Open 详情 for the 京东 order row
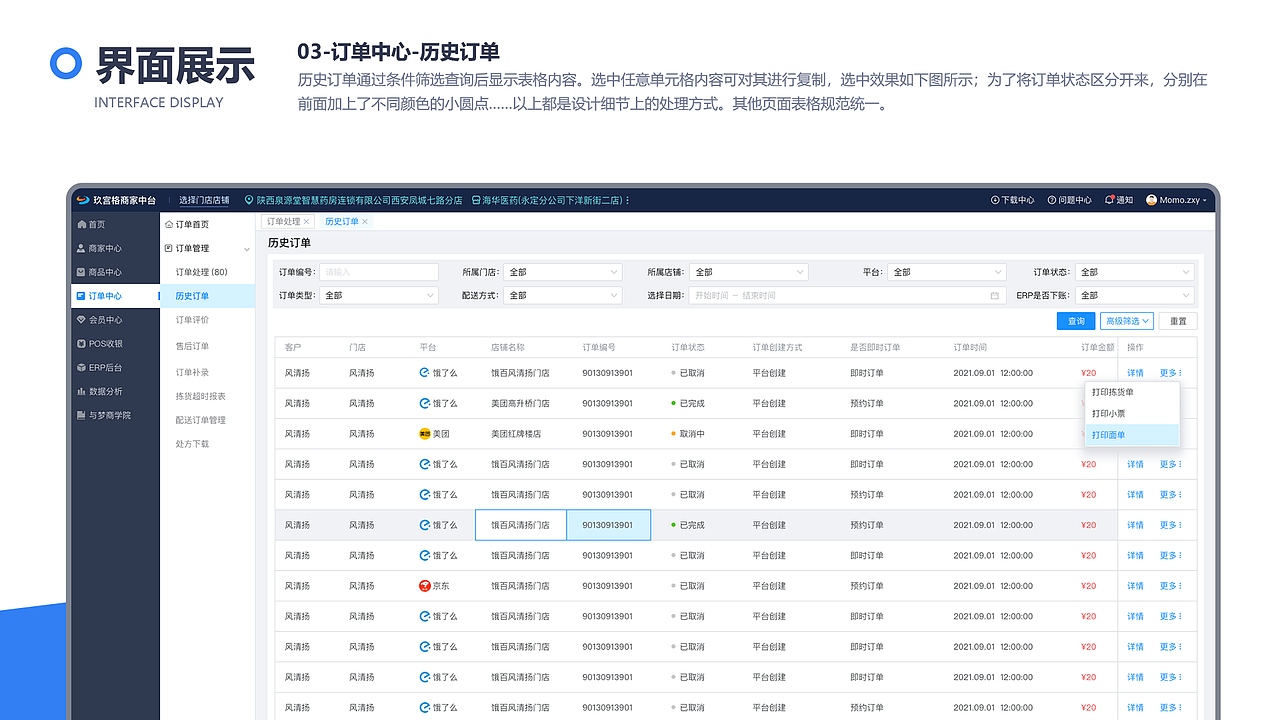Viewport: 1280px width, 720px height. click(1135, 586)
